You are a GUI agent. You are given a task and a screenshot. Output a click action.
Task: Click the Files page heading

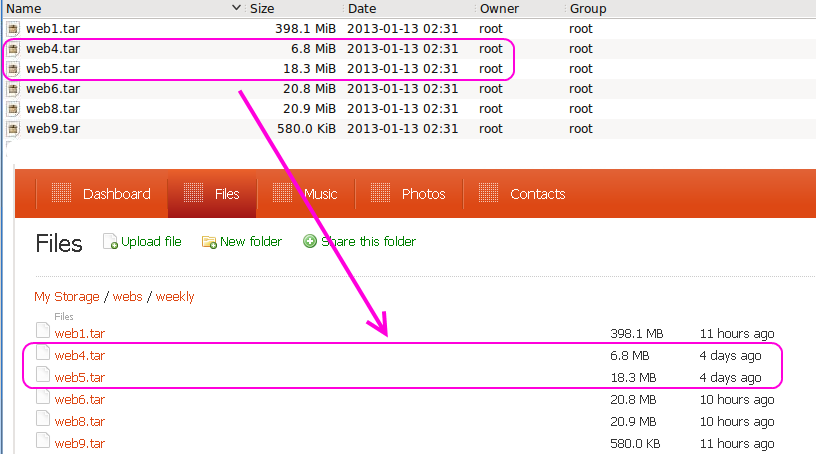[x=59, y=244]
